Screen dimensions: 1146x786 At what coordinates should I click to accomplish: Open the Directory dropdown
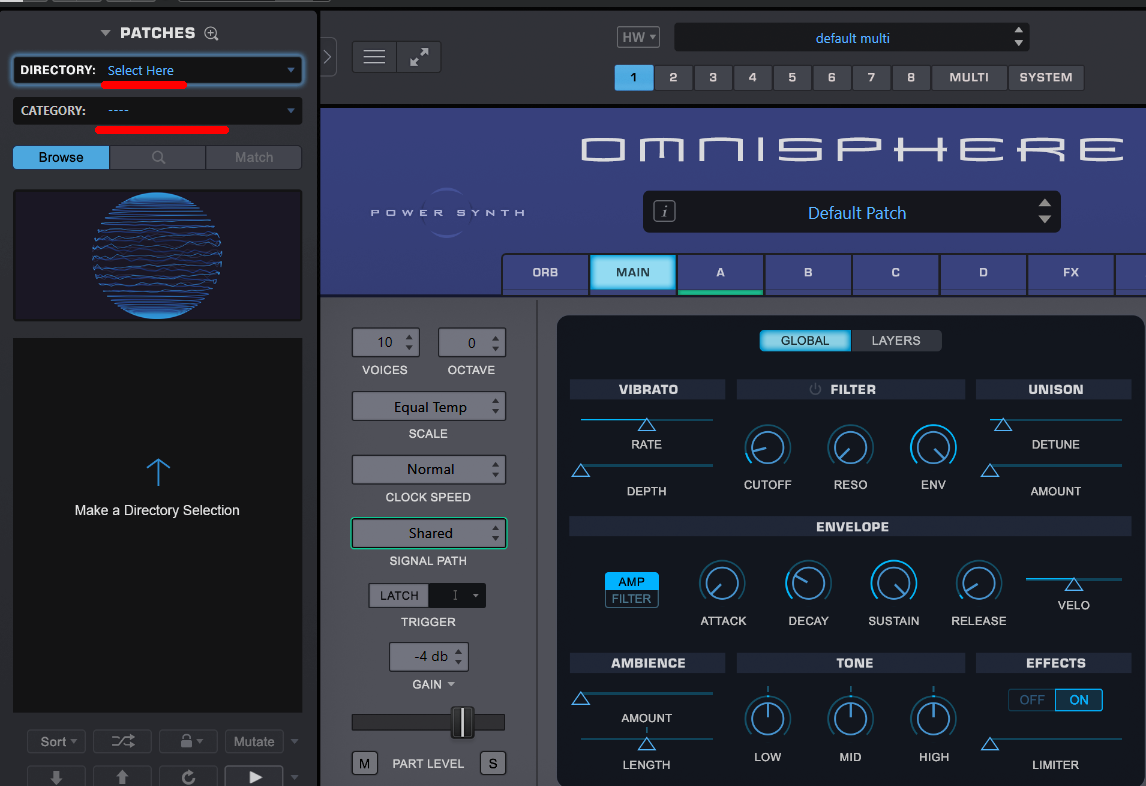coord(158,70)
